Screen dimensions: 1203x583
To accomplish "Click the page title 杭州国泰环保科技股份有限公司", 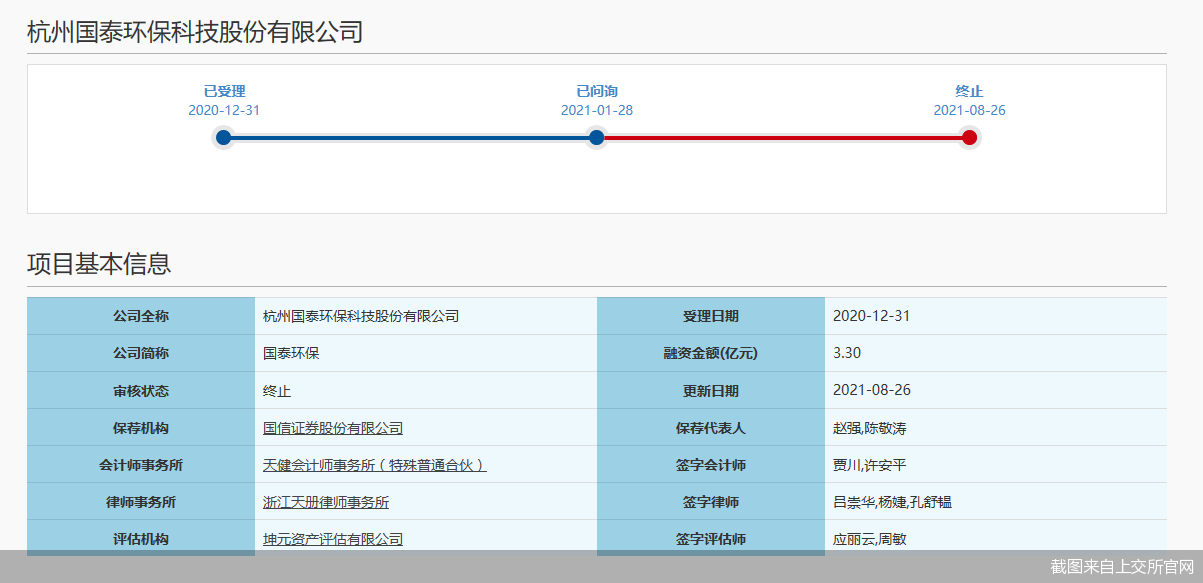I will (195, 32).
